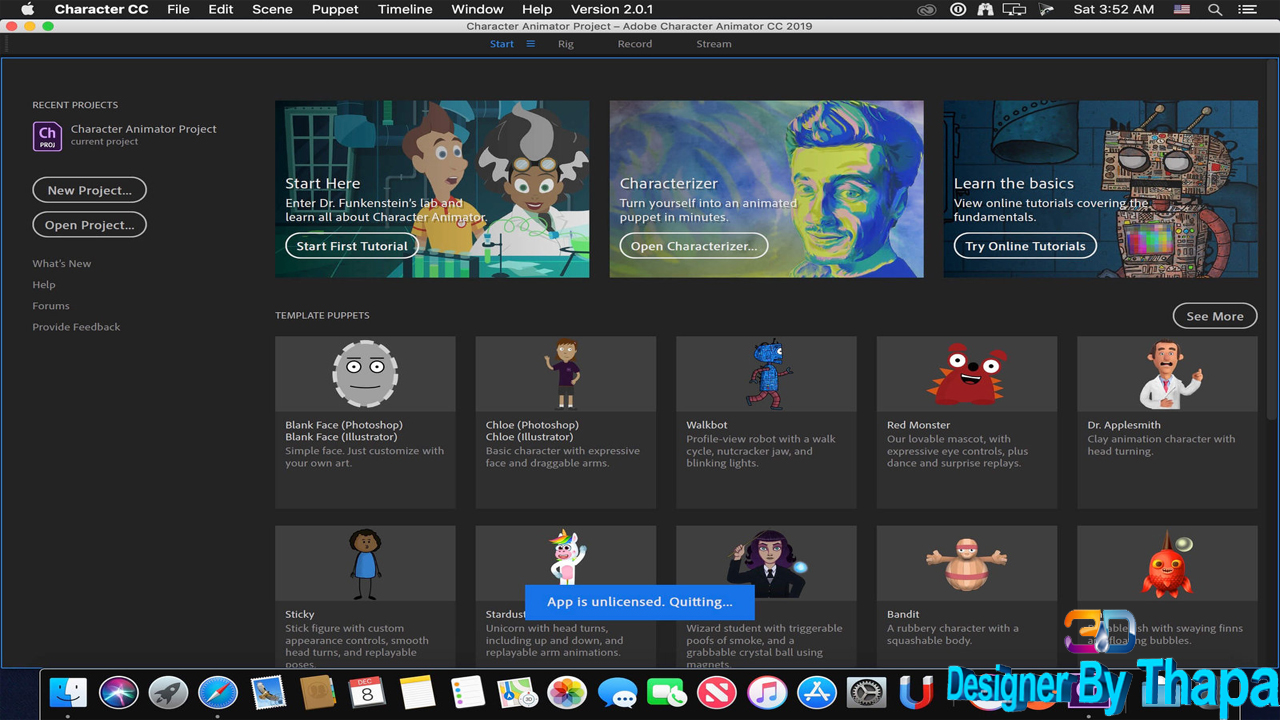
Task: Switch to the Stream workspace tab
Action: tap(714, 44)
